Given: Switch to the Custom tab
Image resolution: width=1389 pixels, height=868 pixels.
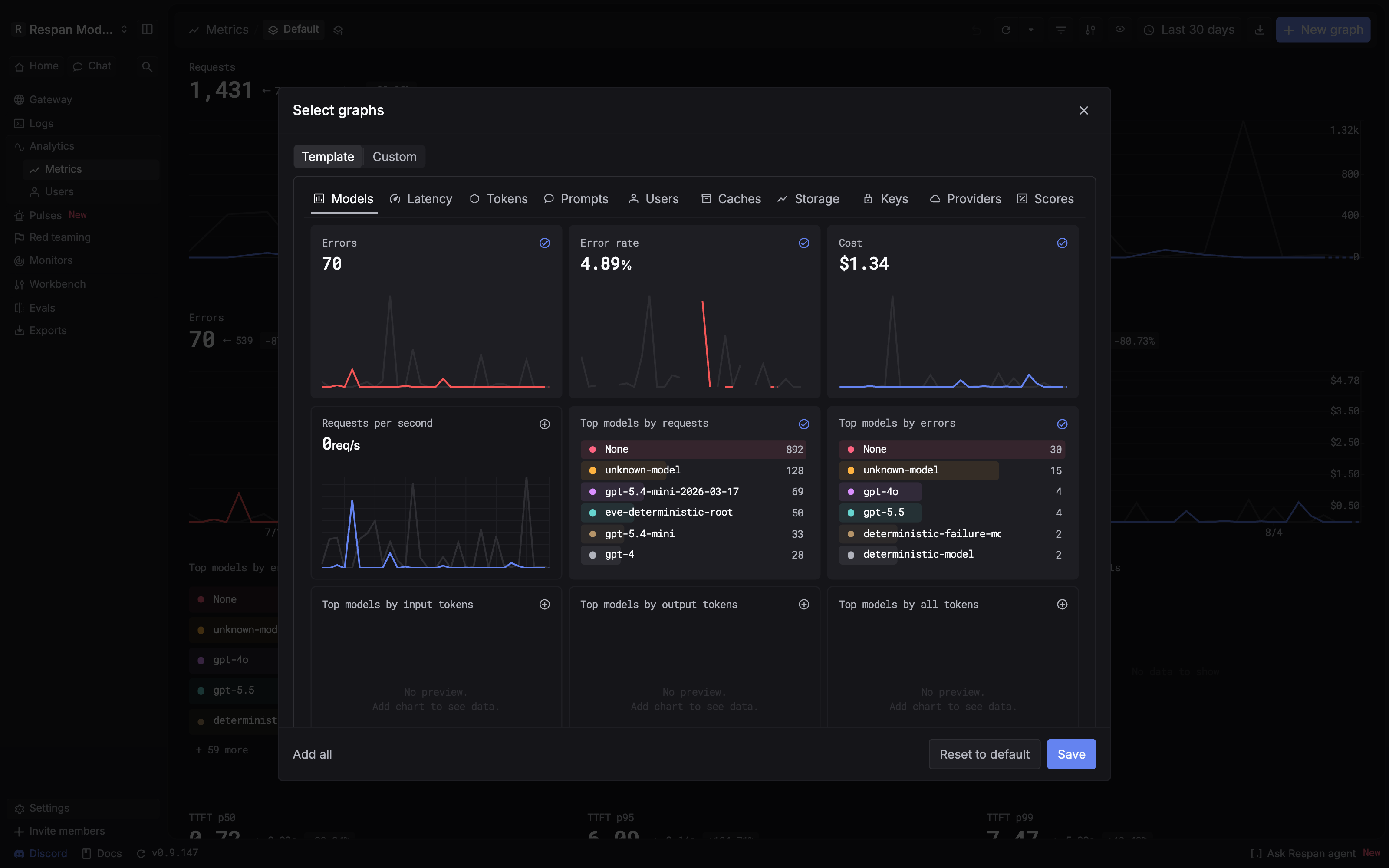Looking at the screenshot, I should (394, 157).
